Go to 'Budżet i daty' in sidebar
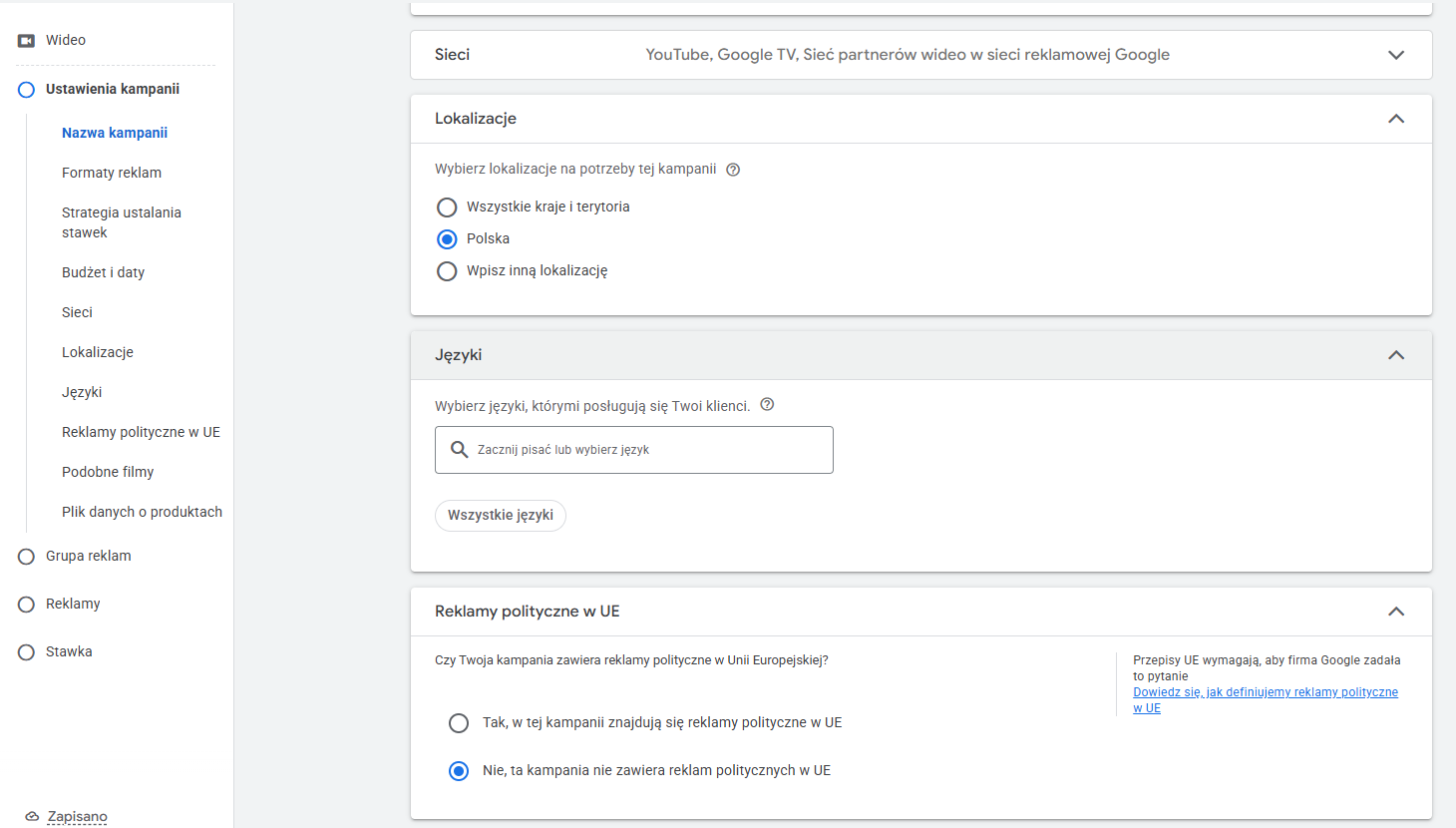This screenshot has height=828, width=1456. point(103,272)
